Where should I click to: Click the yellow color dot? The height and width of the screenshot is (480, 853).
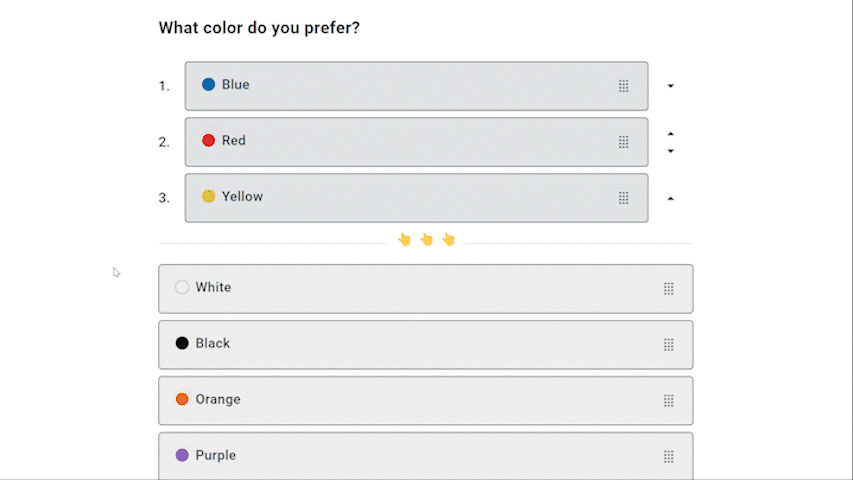[x=209, y=197]
